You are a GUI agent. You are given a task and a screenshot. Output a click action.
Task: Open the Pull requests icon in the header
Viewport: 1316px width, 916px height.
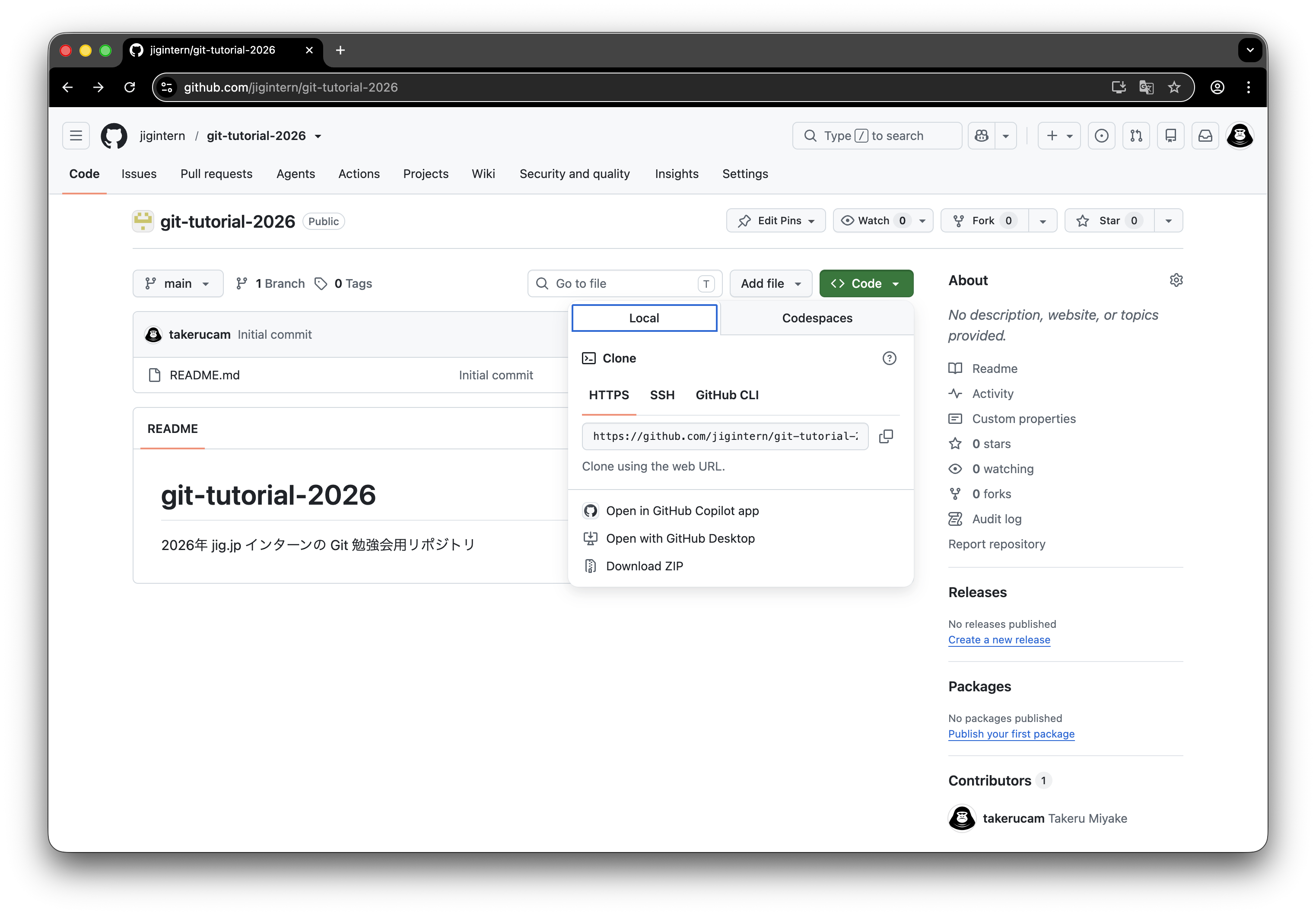pos(1136,136)
